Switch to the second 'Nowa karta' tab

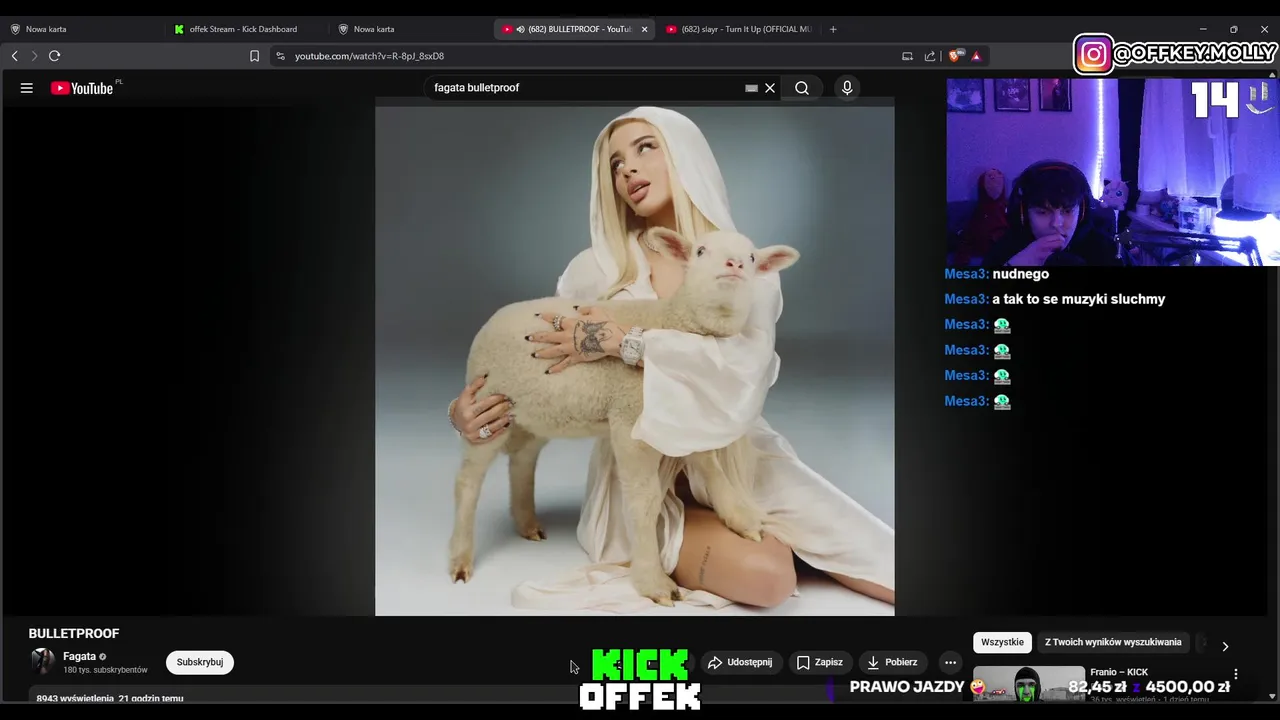(x=408, y=29)
